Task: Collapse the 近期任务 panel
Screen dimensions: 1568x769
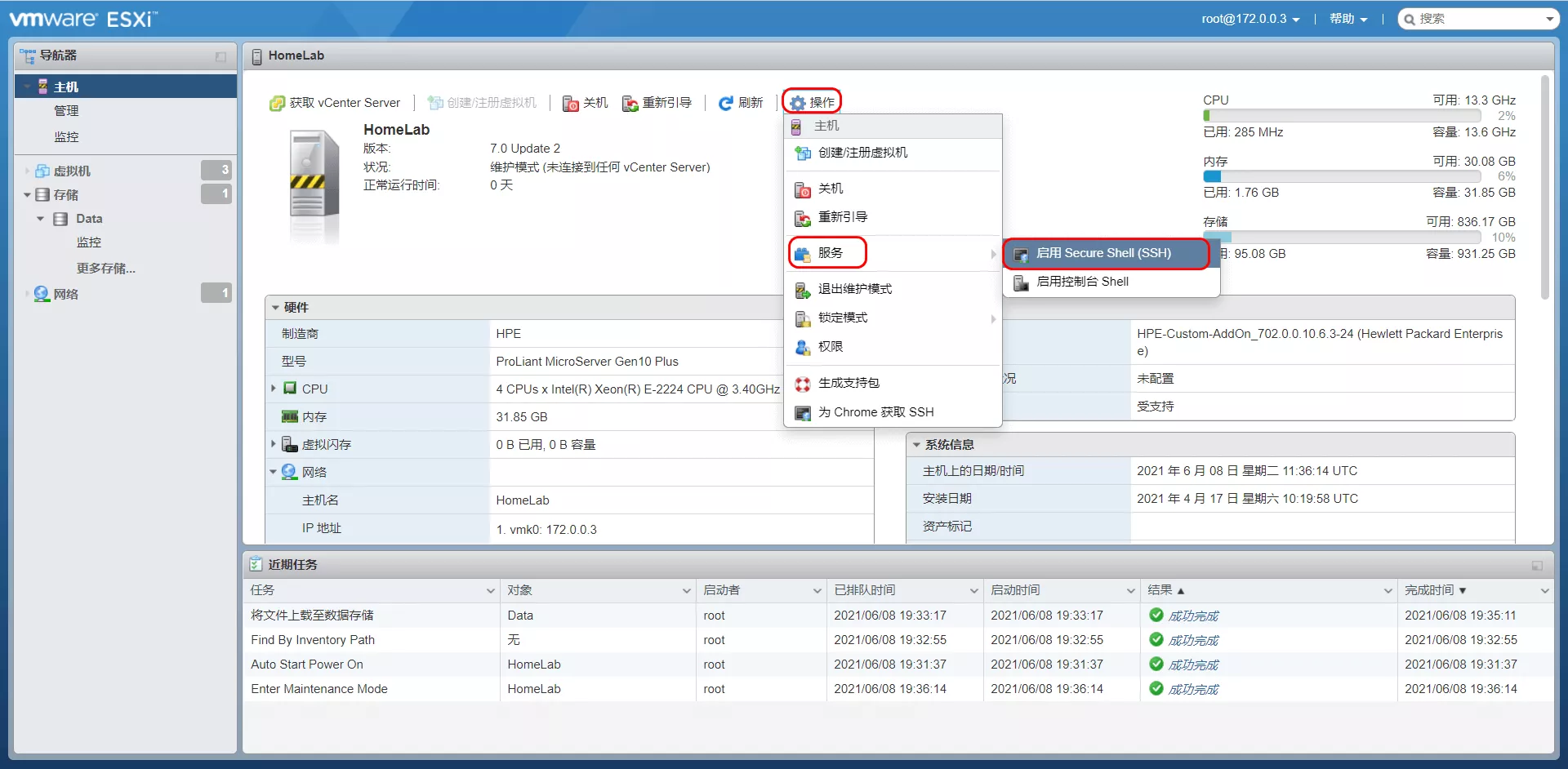Action: pyautogui.click(x=1537, y=565)
